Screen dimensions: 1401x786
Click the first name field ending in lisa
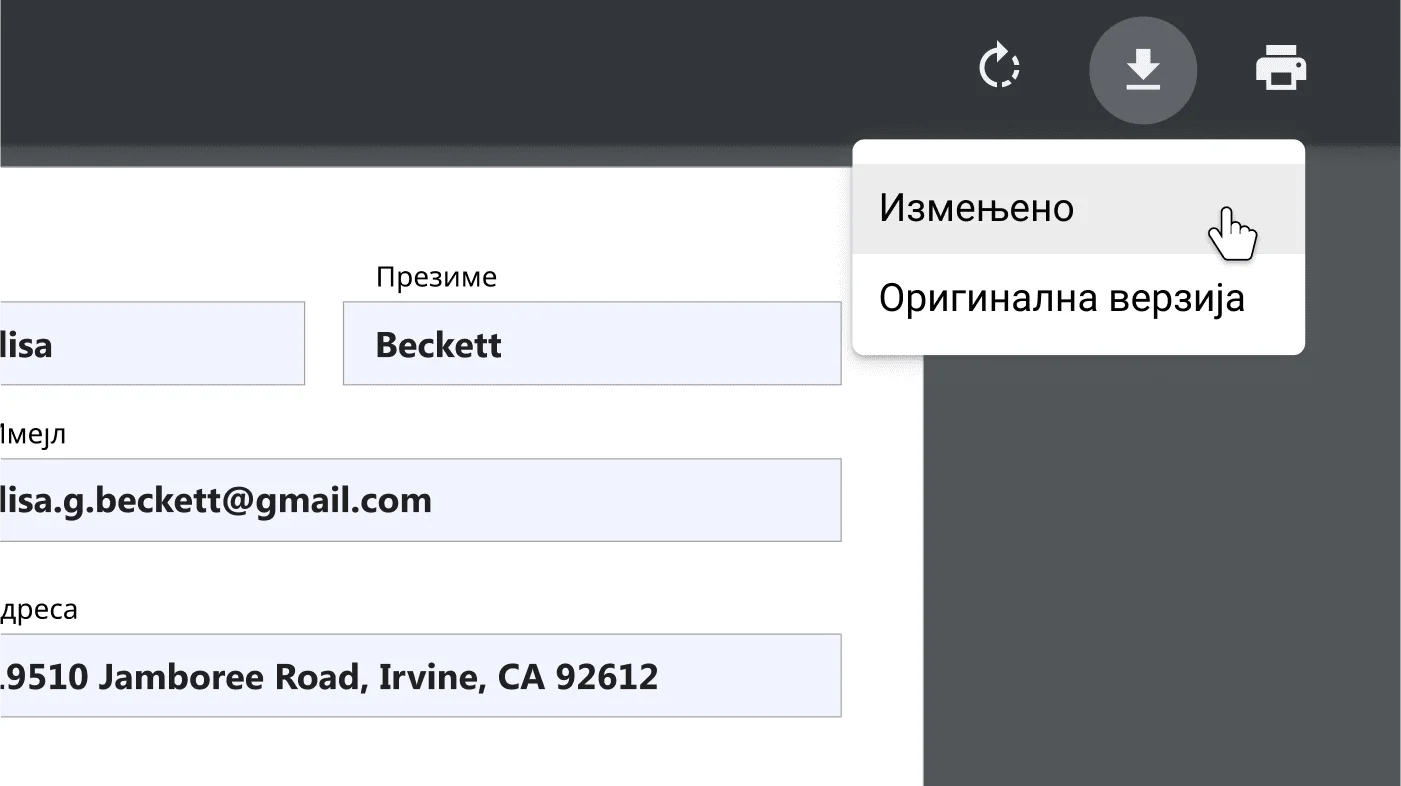150,343
